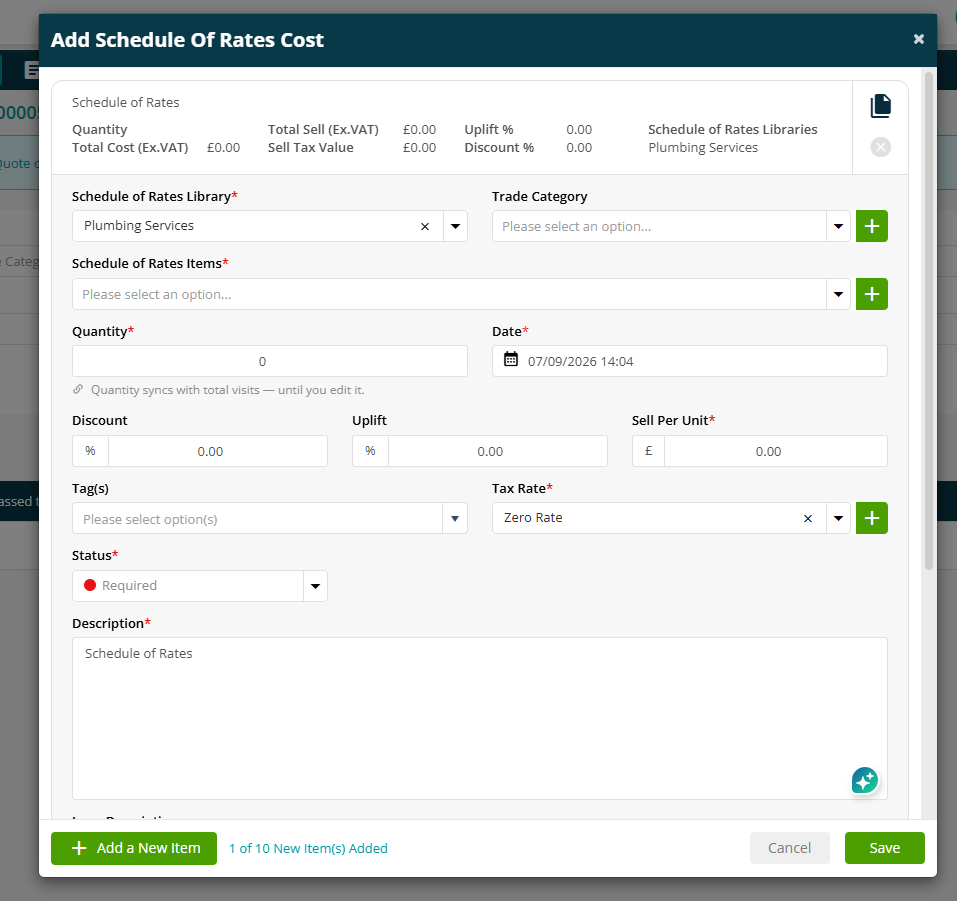957x901 pixels.
Task: Expand the Schedule of Rates Library dropdown arrow
Action: tap(455, 226)
